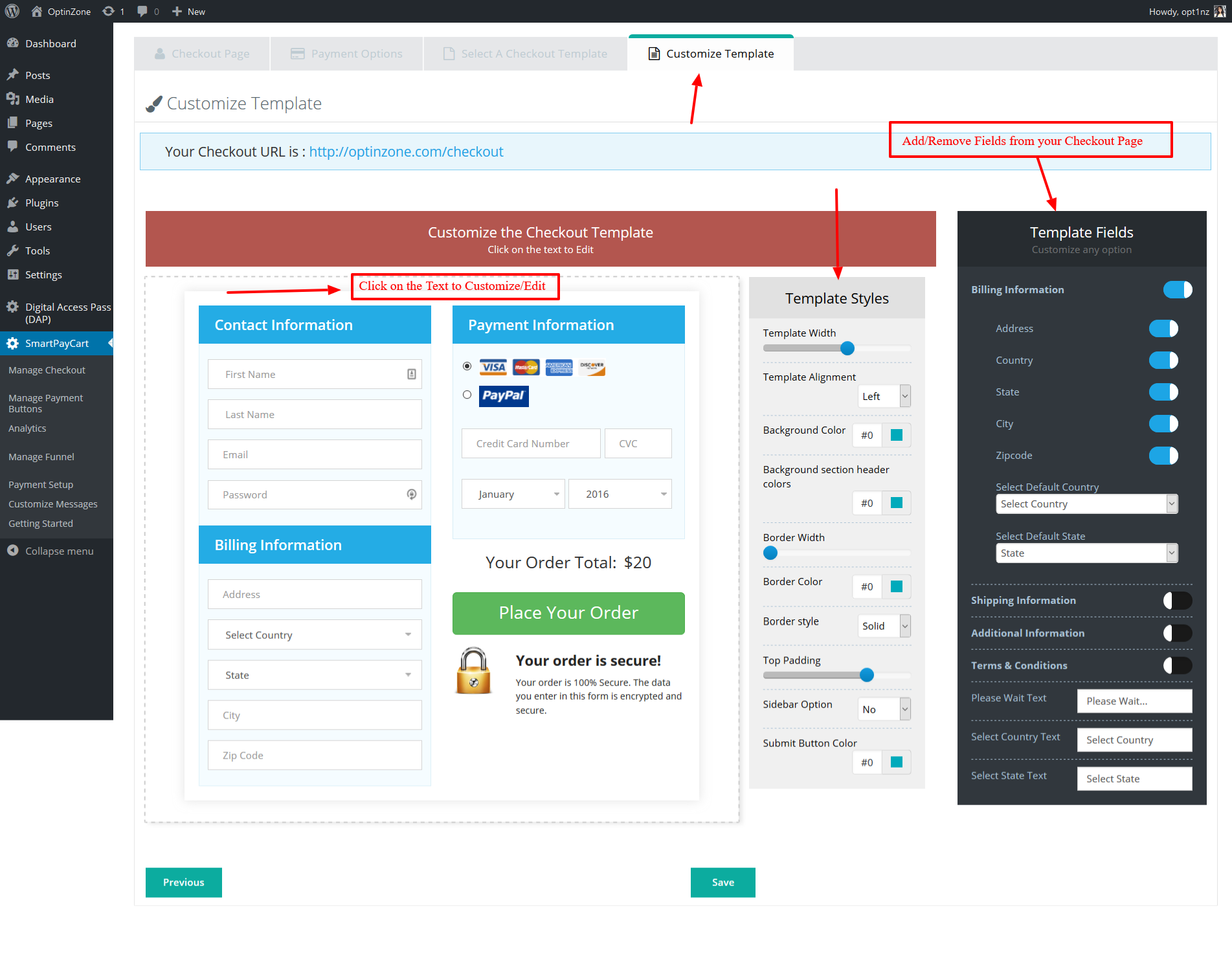Viewport: 1232px width, 954px height.
Task: Open the expiration month January dropdown
Action: coord(513,494)
